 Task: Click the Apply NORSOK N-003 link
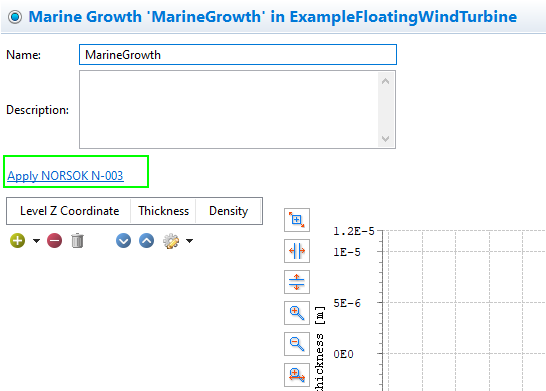65,176
